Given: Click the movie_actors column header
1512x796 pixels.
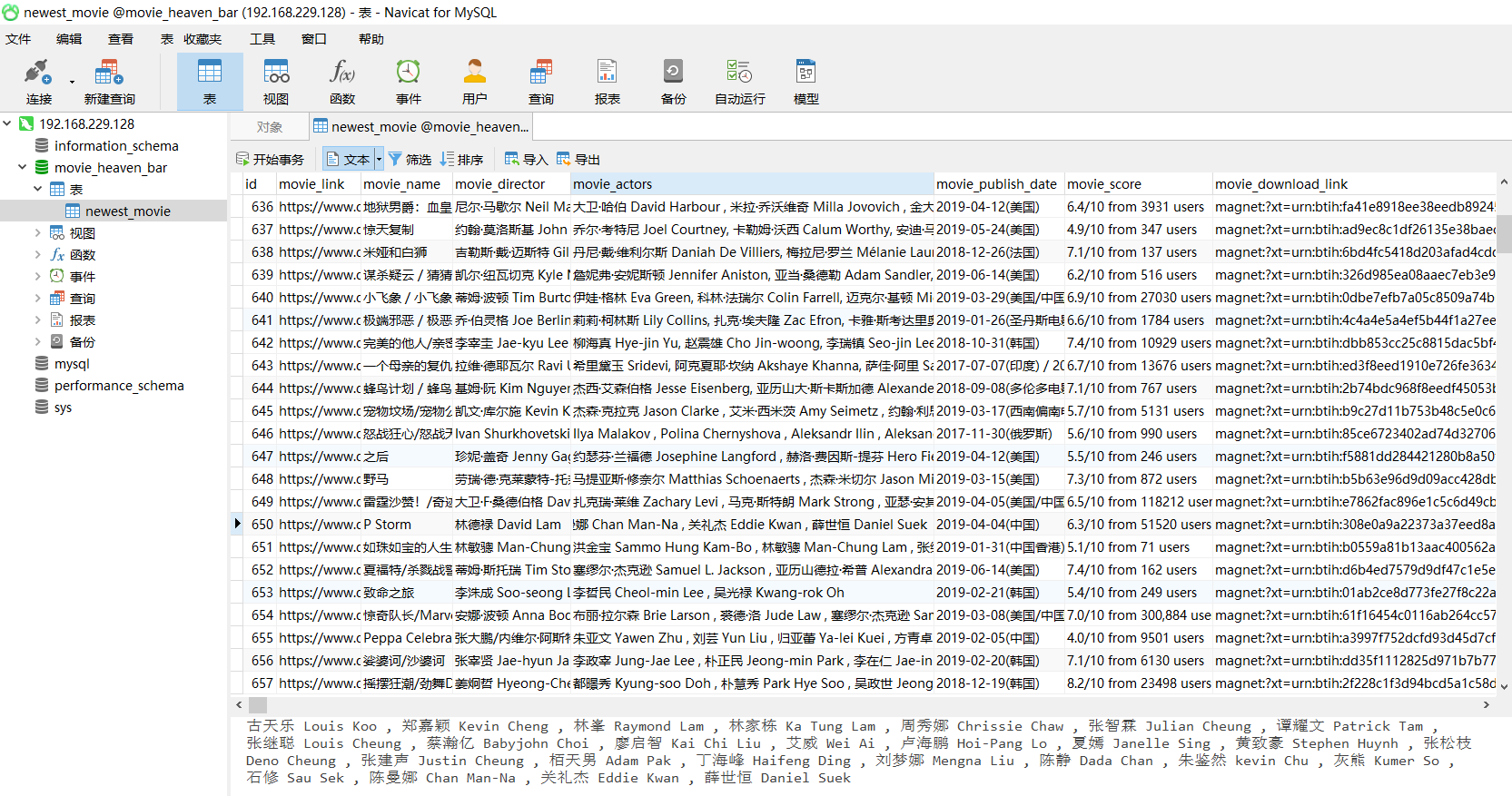Looking at the screenshot, I should (752, 184).
